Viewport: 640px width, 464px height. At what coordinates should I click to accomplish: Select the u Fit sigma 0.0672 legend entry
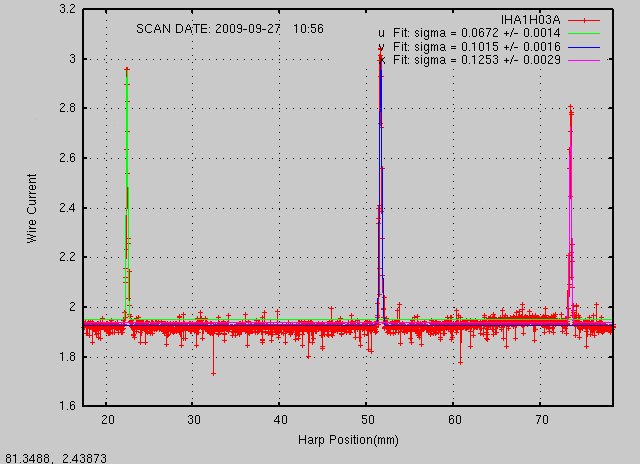tap(469, 33)
